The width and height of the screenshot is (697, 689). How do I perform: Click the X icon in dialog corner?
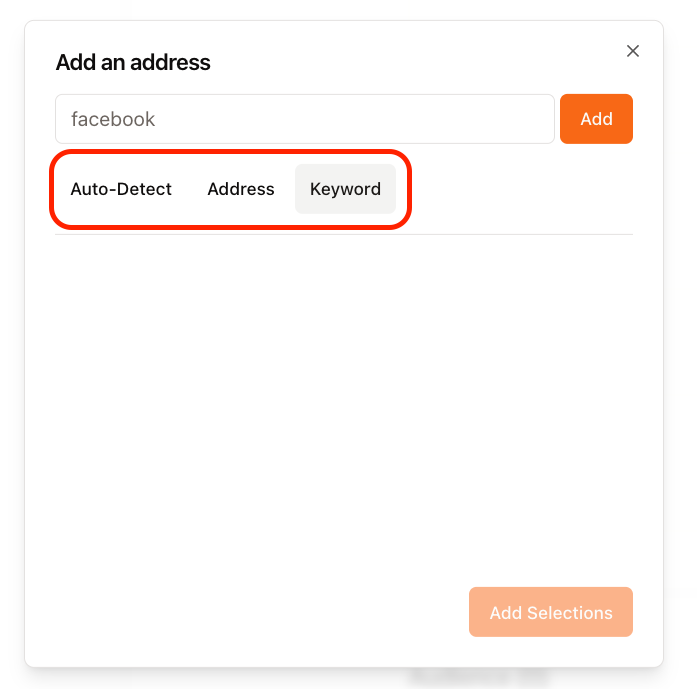click(x=633, y=51)
